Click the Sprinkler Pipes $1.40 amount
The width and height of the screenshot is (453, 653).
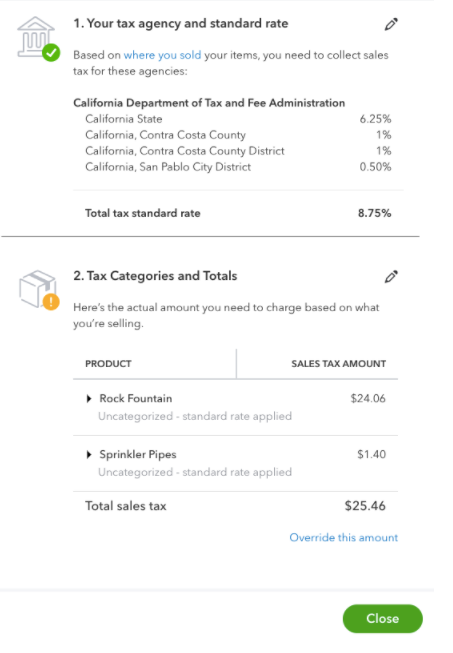[371, 454]
